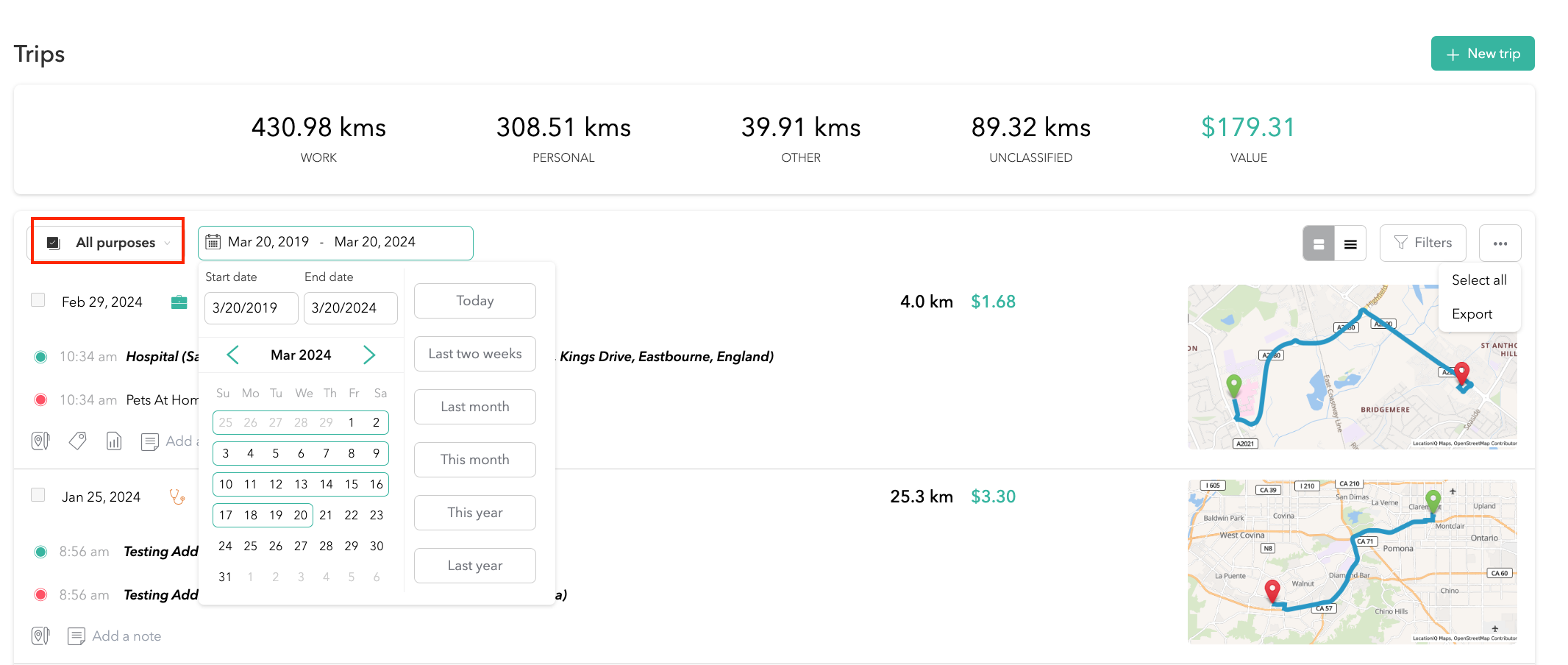Viewport: 1568px width, 665px height.
Task: Go back to the previous month
Action: [232, 355]
